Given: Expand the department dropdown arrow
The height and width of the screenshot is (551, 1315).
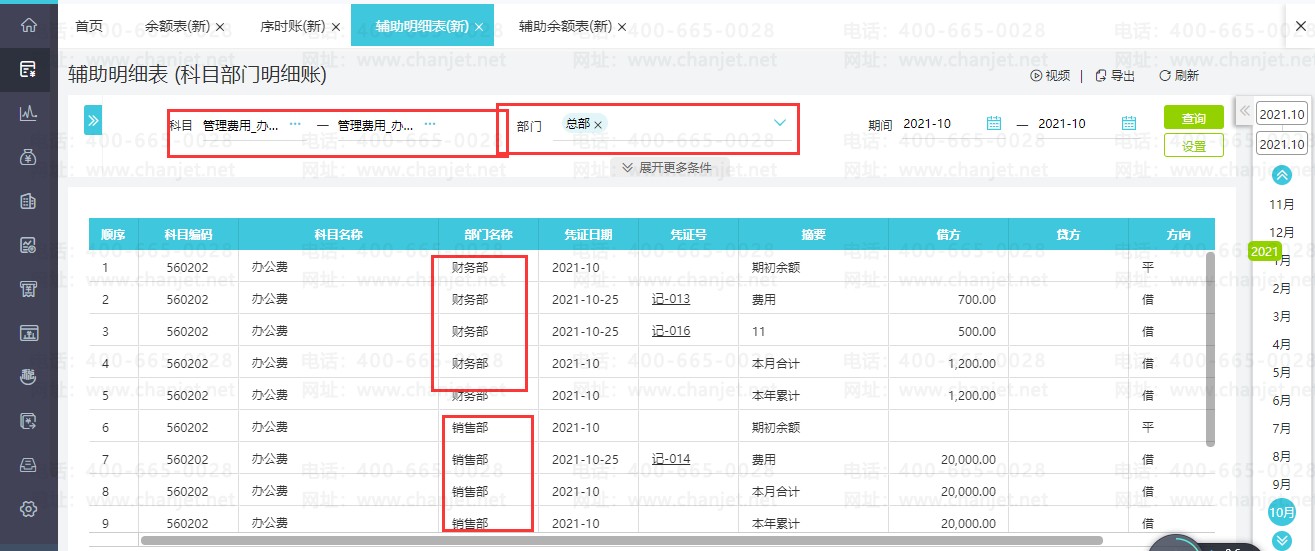Looking at the screenshot, I should coord(780,123).
